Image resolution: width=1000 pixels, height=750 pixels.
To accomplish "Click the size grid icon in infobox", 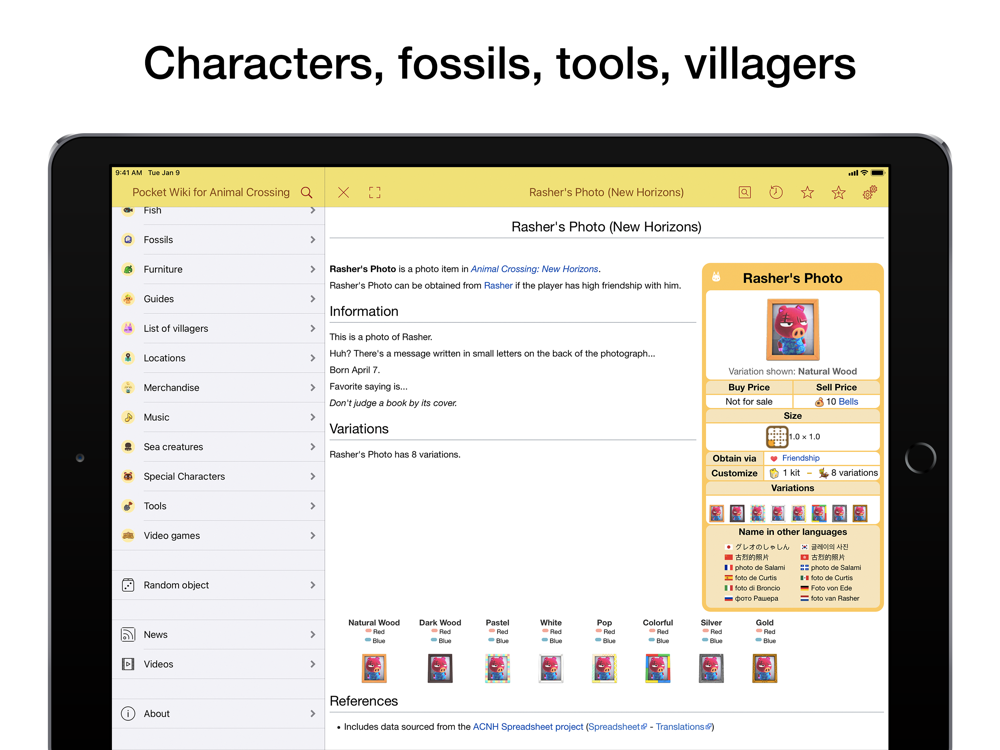I will 777,437.
